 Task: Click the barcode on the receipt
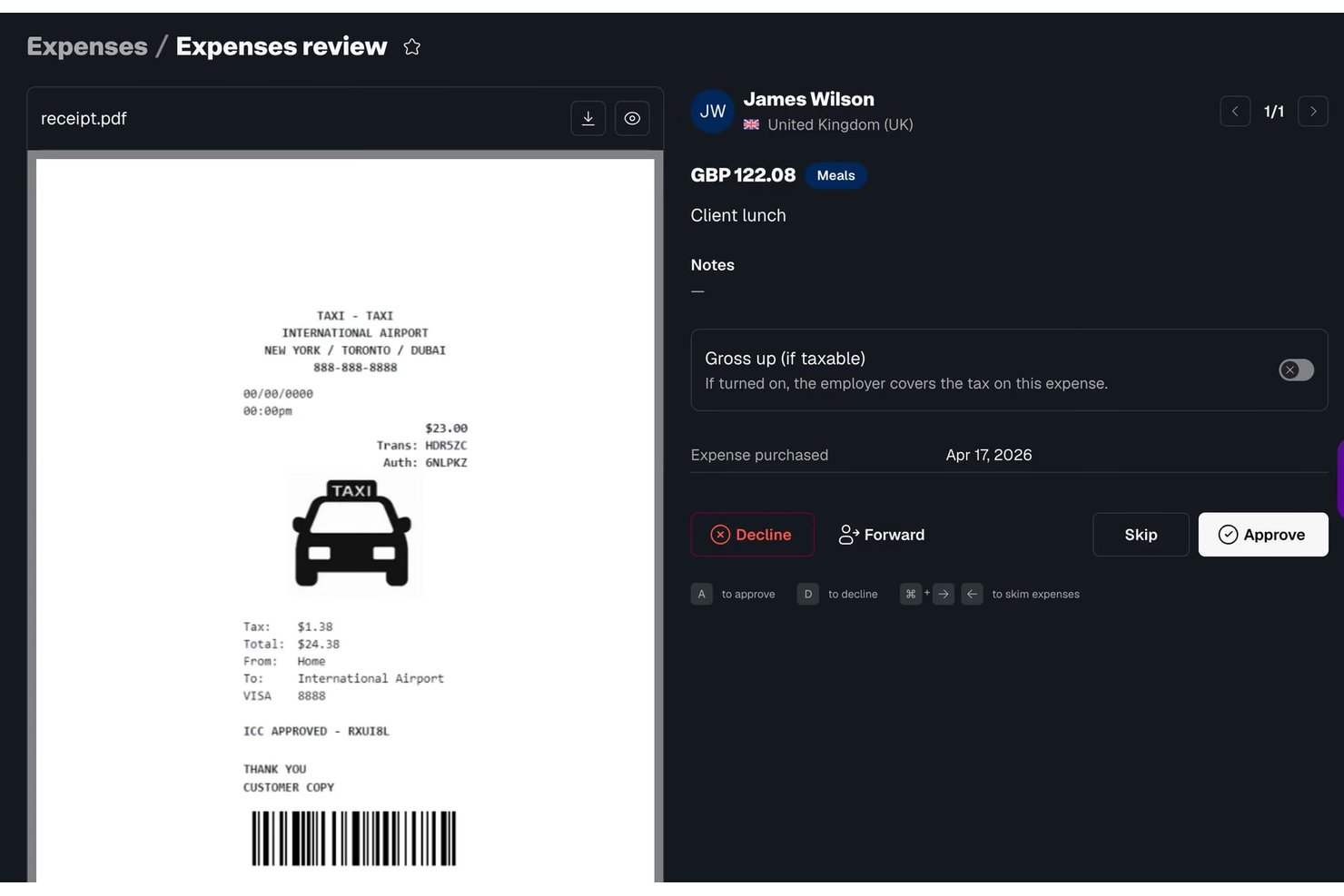tap(354, 838)
